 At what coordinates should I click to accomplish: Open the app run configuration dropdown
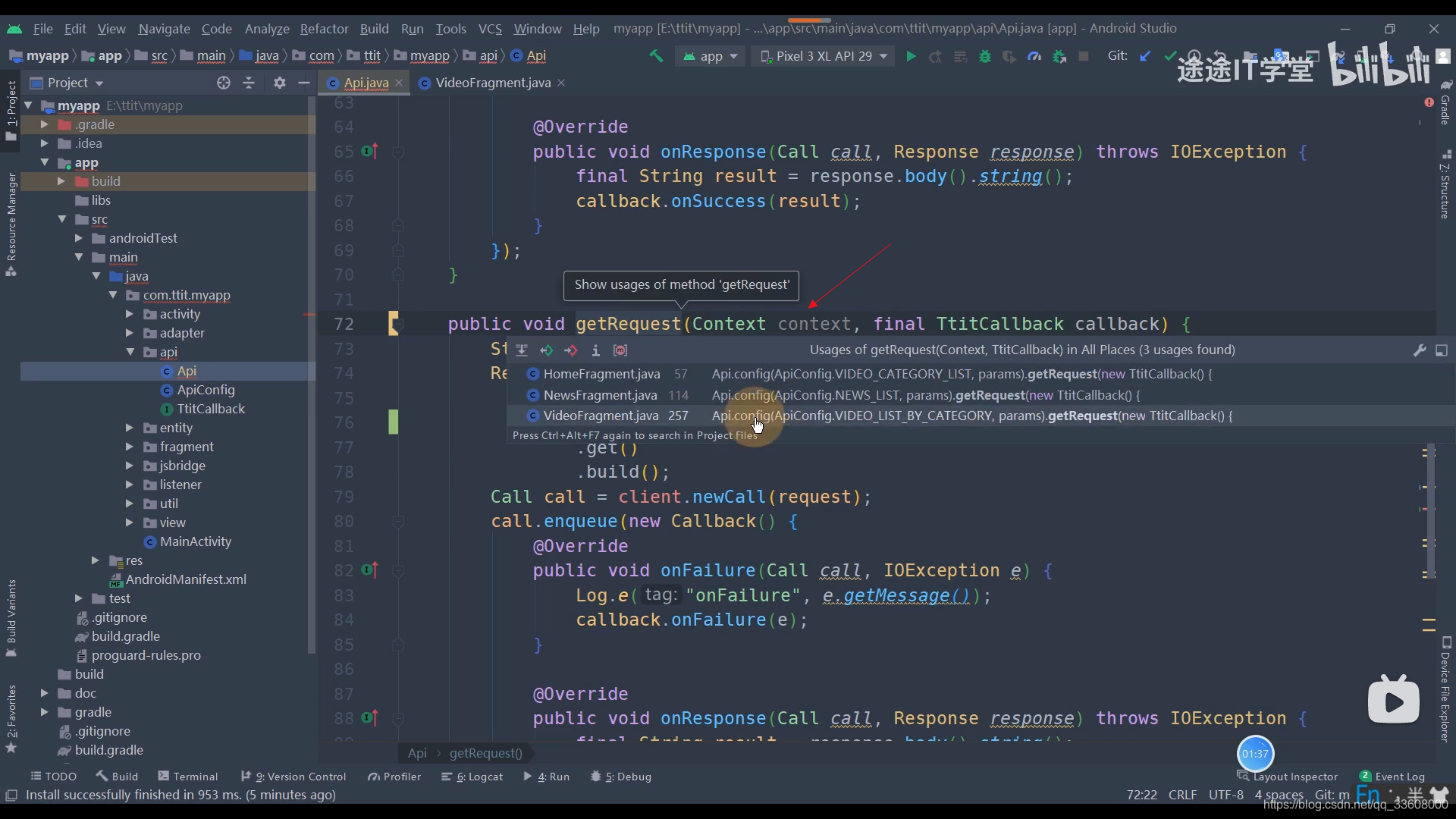coord(711,56)
